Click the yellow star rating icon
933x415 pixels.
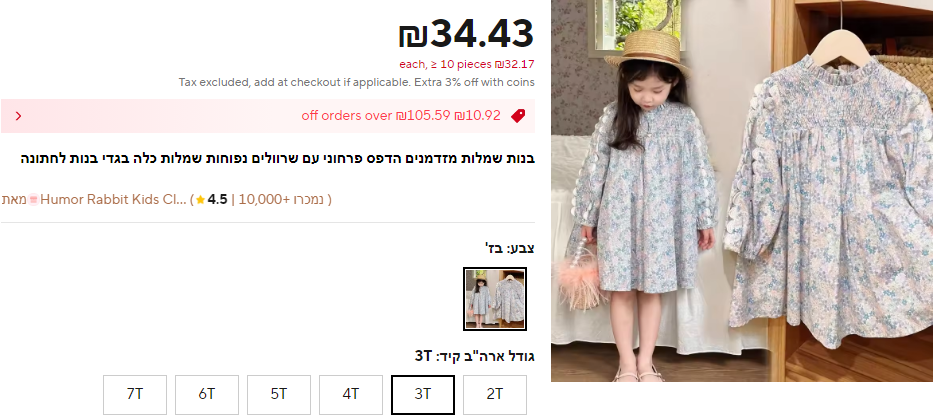click(201, 200)
